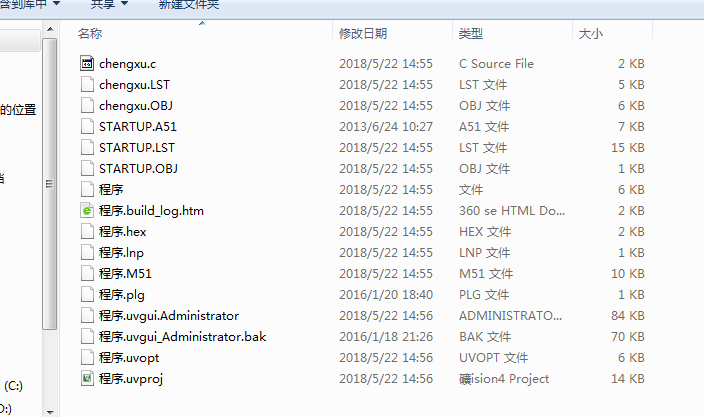Select the STARTUP.A51 file icon
This screenshot has width=704, height=417.
pyautogui.click(x=87, y=127)
